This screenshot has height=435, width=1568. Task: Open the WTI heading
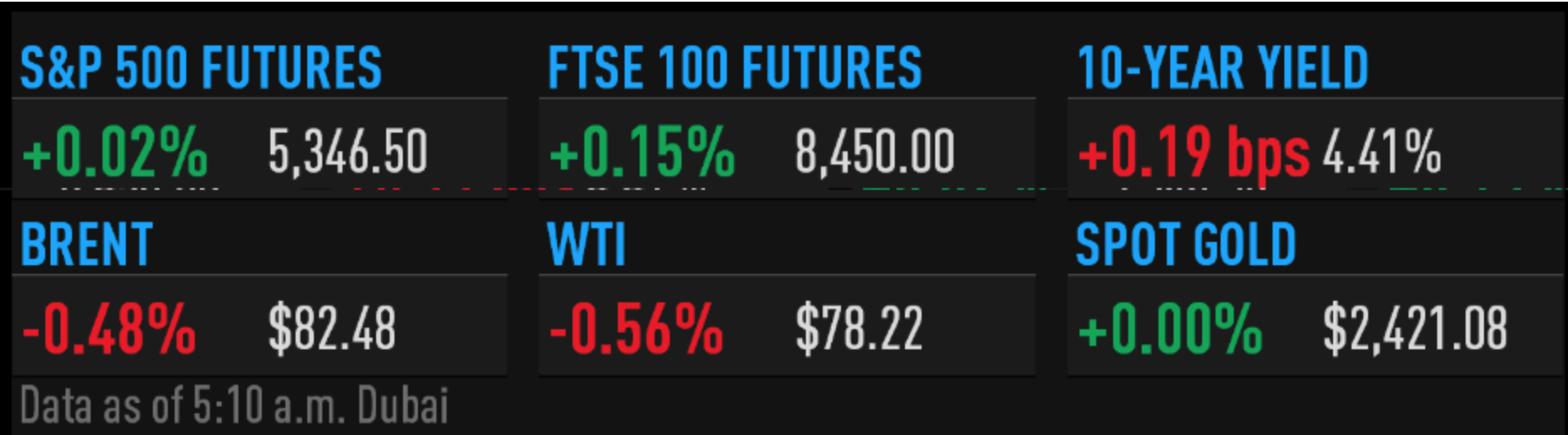[586, 244]
